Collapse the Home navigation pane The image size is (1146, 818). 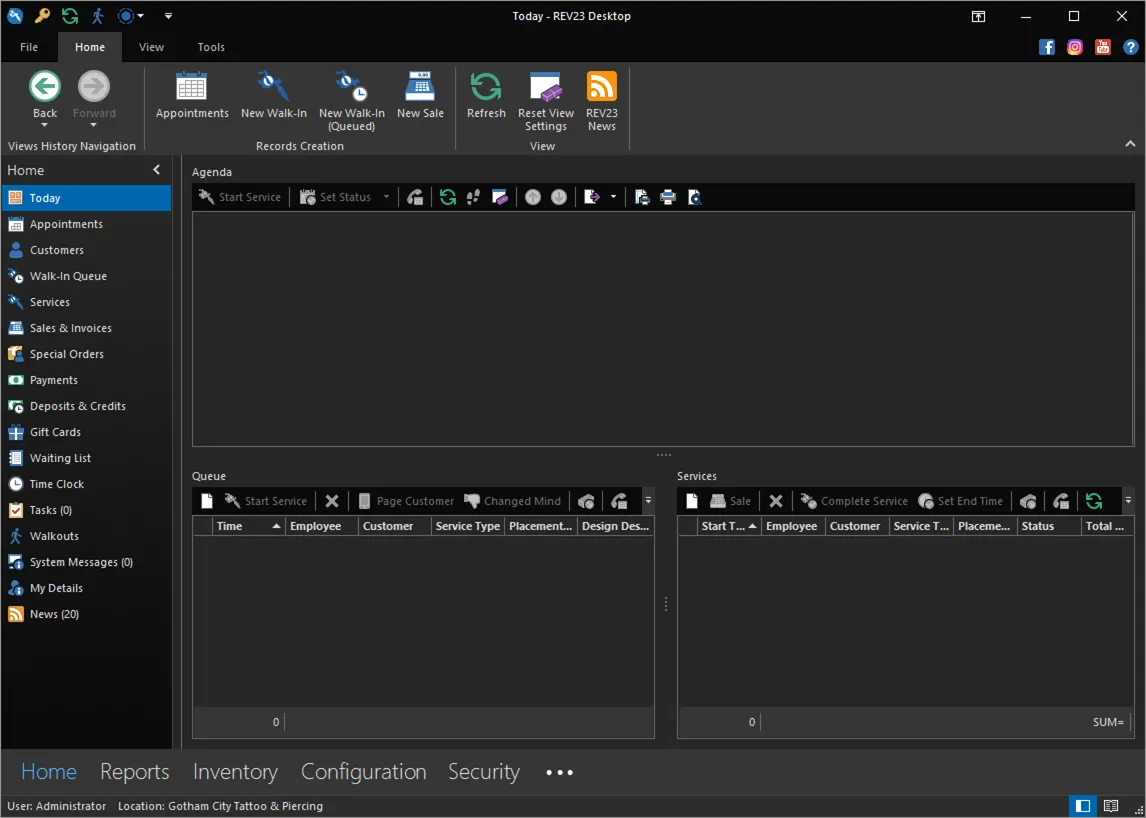tap(156, 170)
